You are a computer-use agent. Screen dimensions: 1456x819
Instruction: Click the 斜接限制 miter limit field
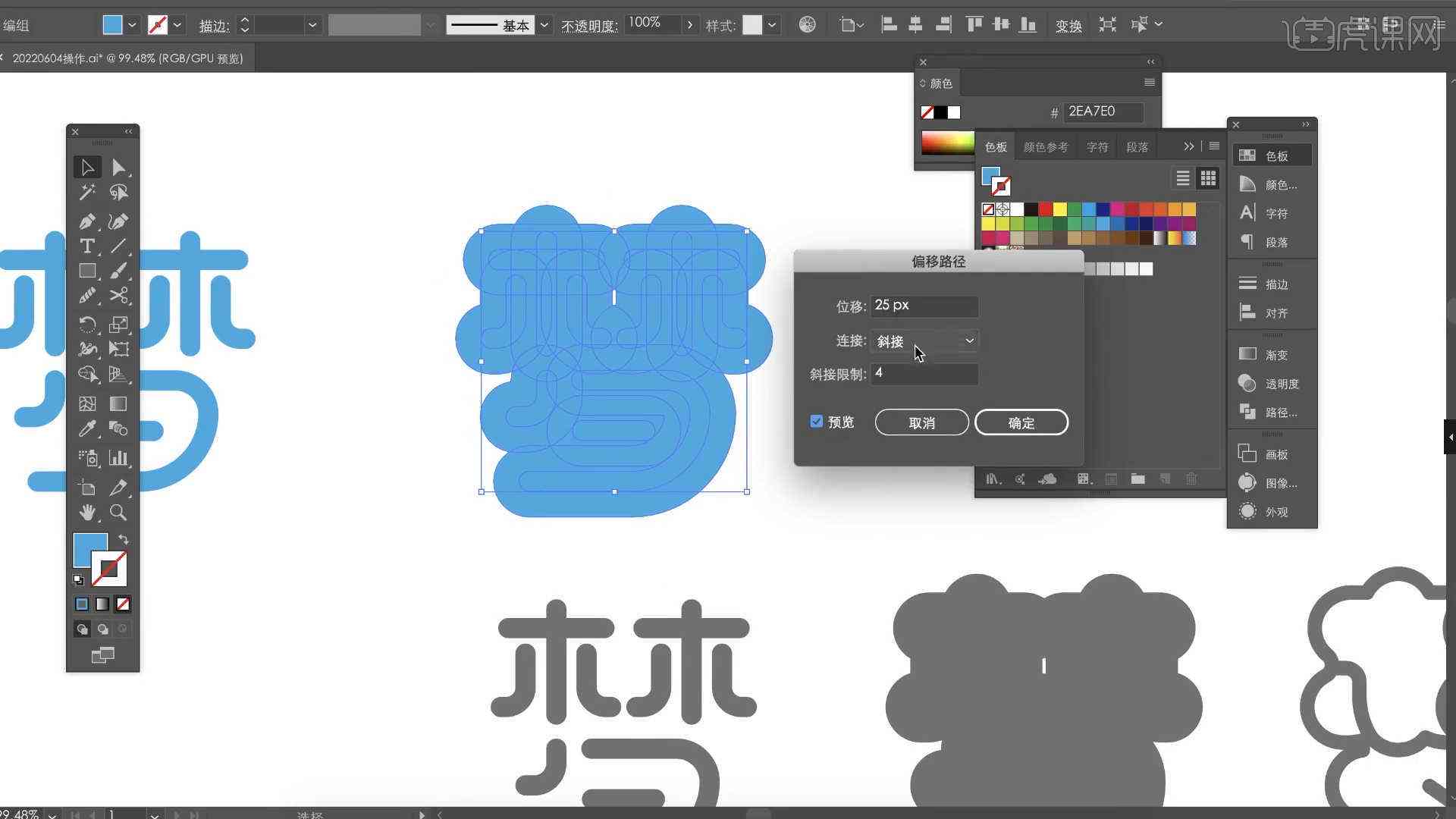coord(924,374)
